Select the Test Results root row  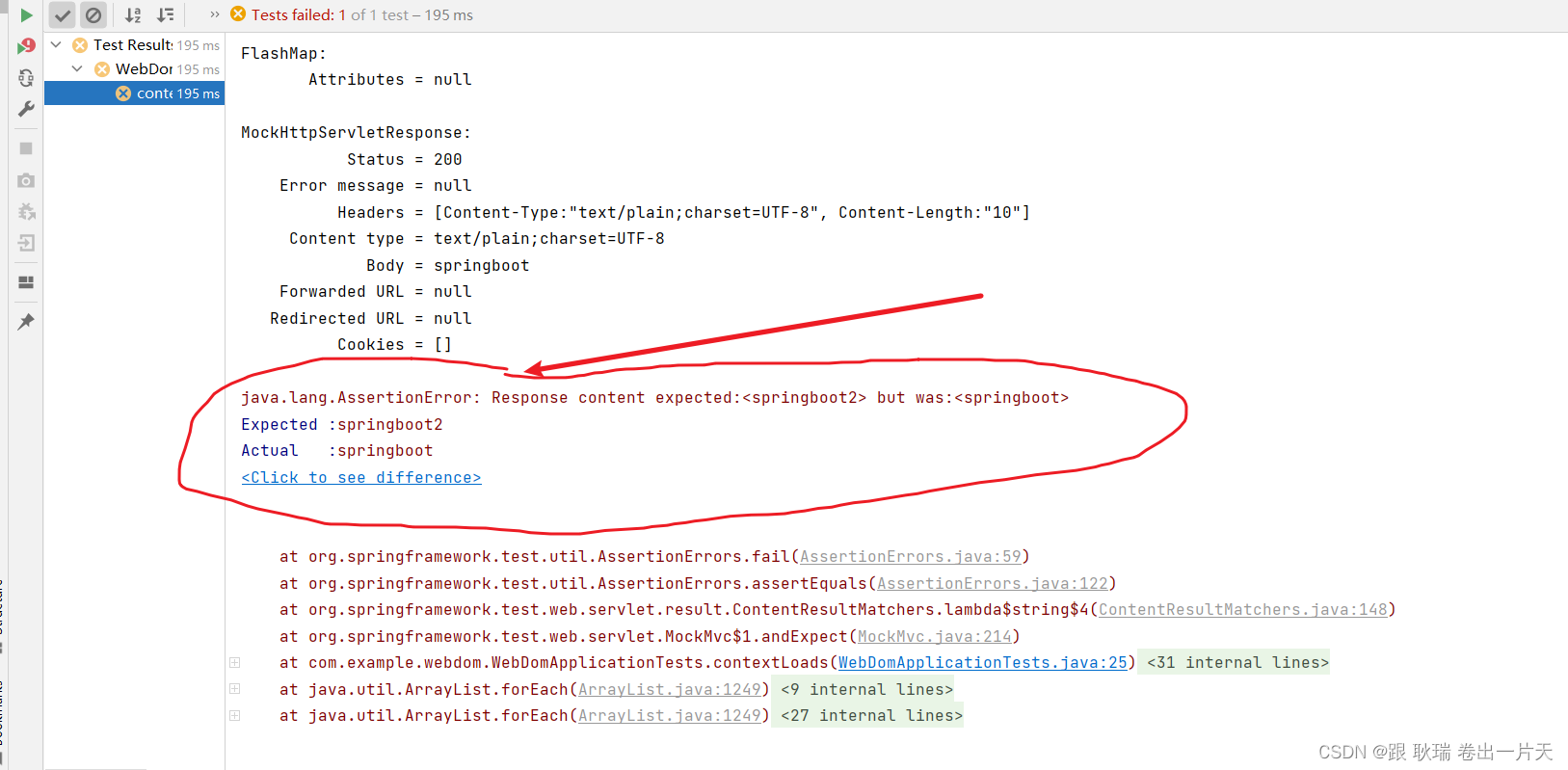pos(134,44)
